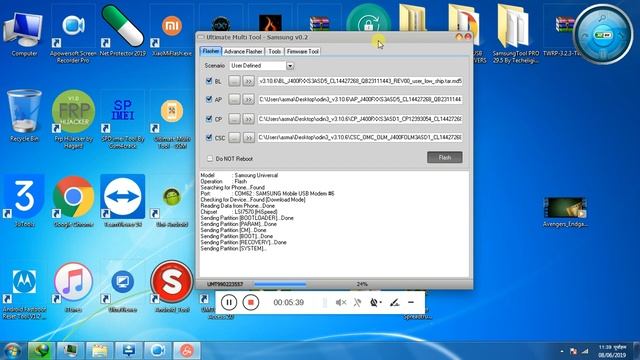Browse for AP file with ... button
The image size is (640, 360).
(234, 99)
